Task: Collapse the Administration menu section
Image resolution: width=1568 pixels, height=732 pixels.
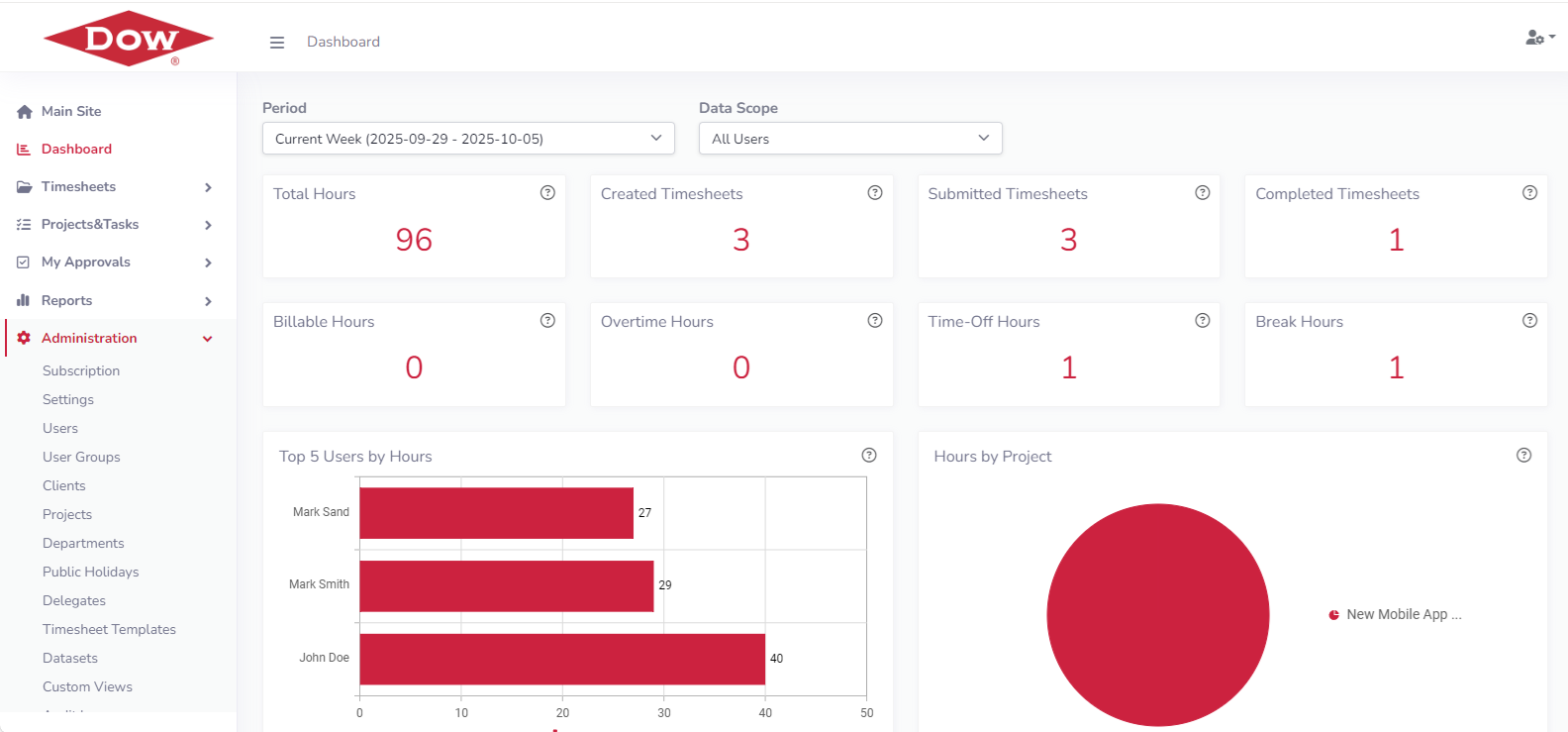Action: pos(114,339)
